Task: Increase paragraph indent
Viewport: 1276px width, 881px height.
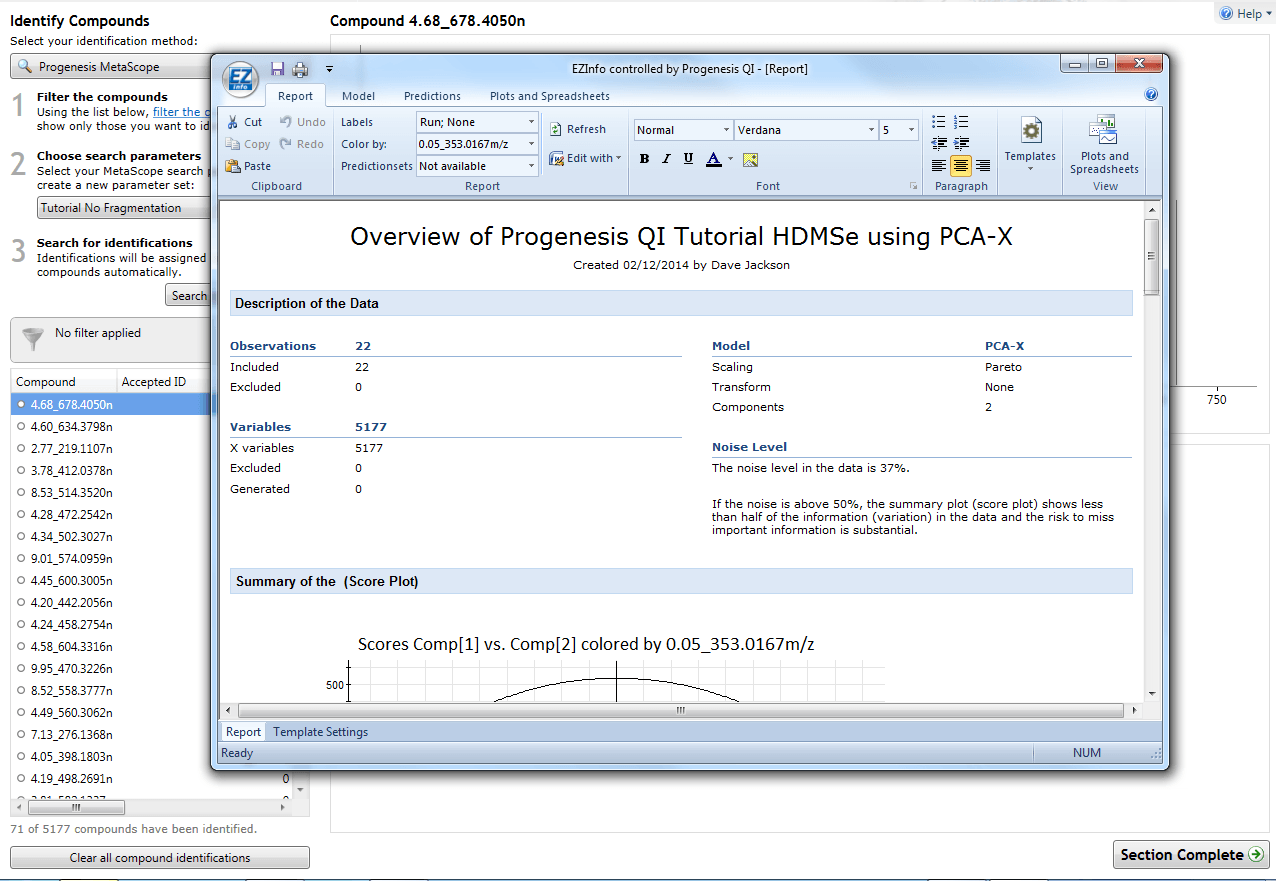Action: coord(960,143)
